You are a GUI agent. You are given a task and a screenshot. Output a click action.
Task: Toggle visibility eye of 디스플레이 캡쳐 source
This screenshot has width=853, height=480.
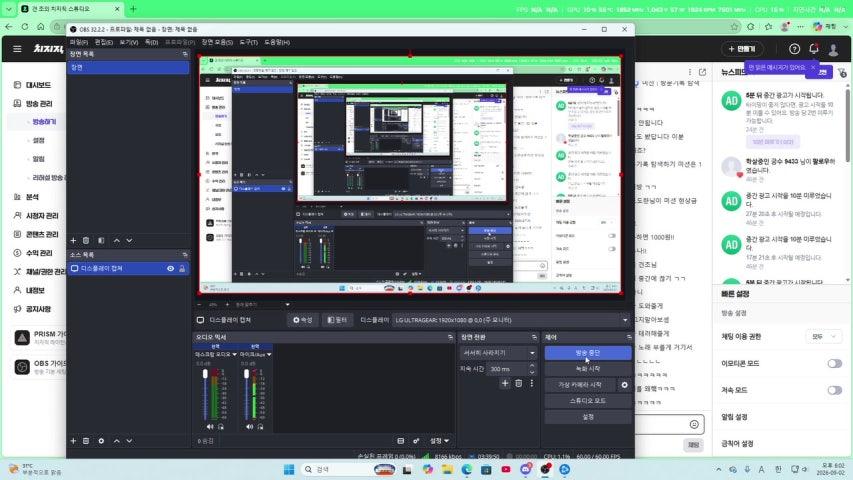(x=170, y=268)
